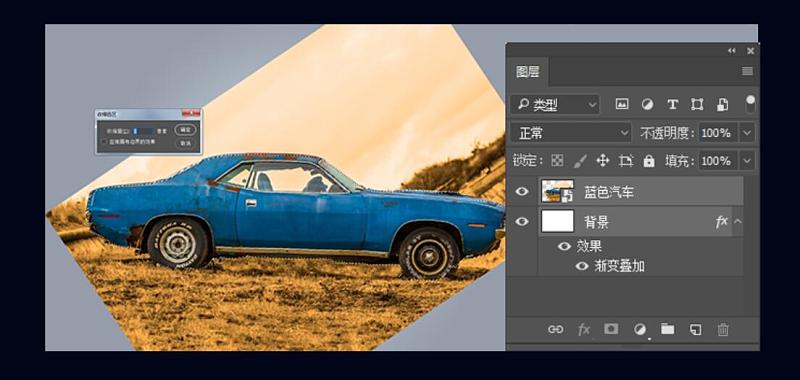The width and height of the screenshot is (800, 380).
Task: Toggle the layer filtering switch on
Action: coord(751,104)
